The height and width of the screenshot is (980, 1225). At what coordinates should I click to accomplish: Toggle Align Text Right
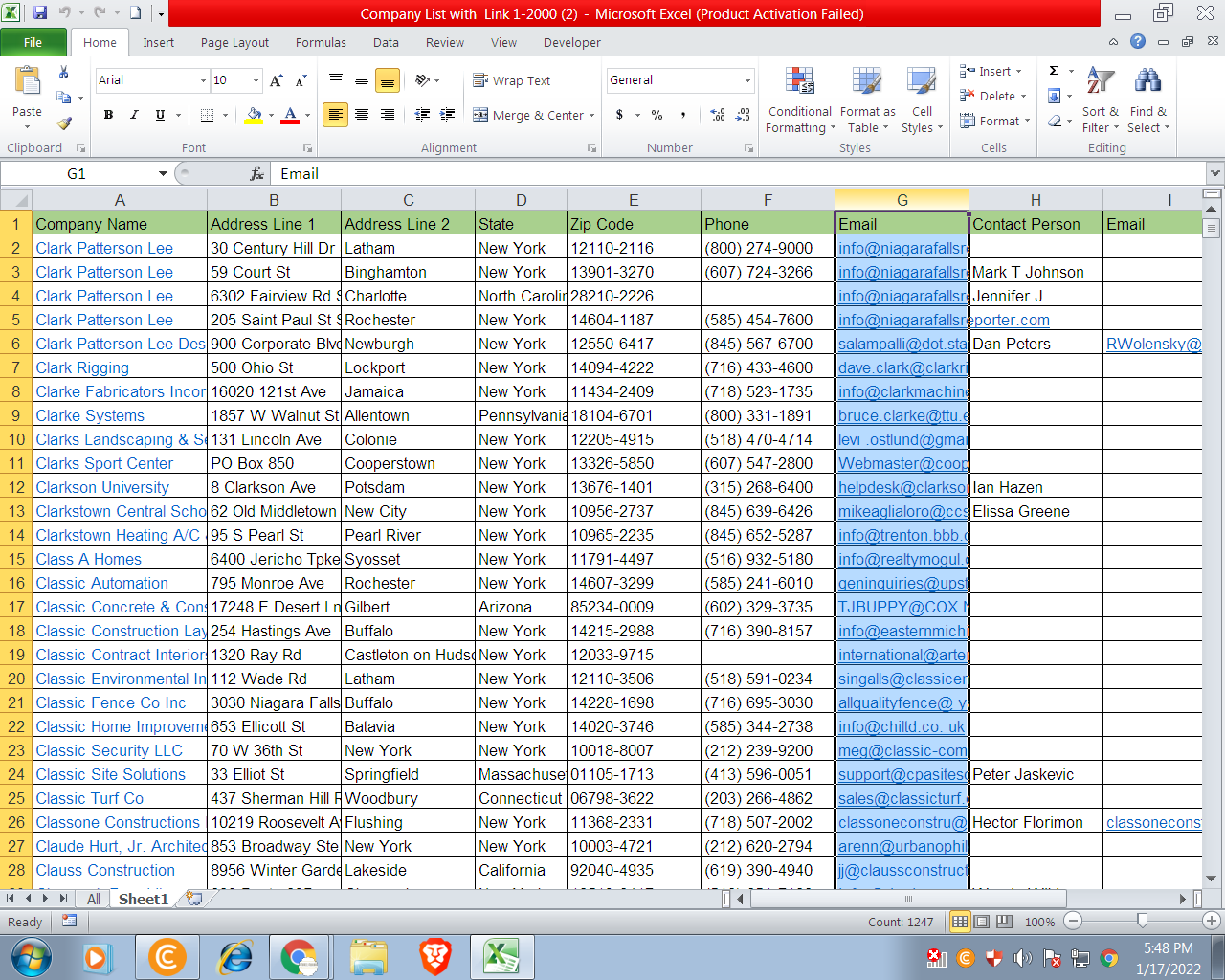click(388, 115)
